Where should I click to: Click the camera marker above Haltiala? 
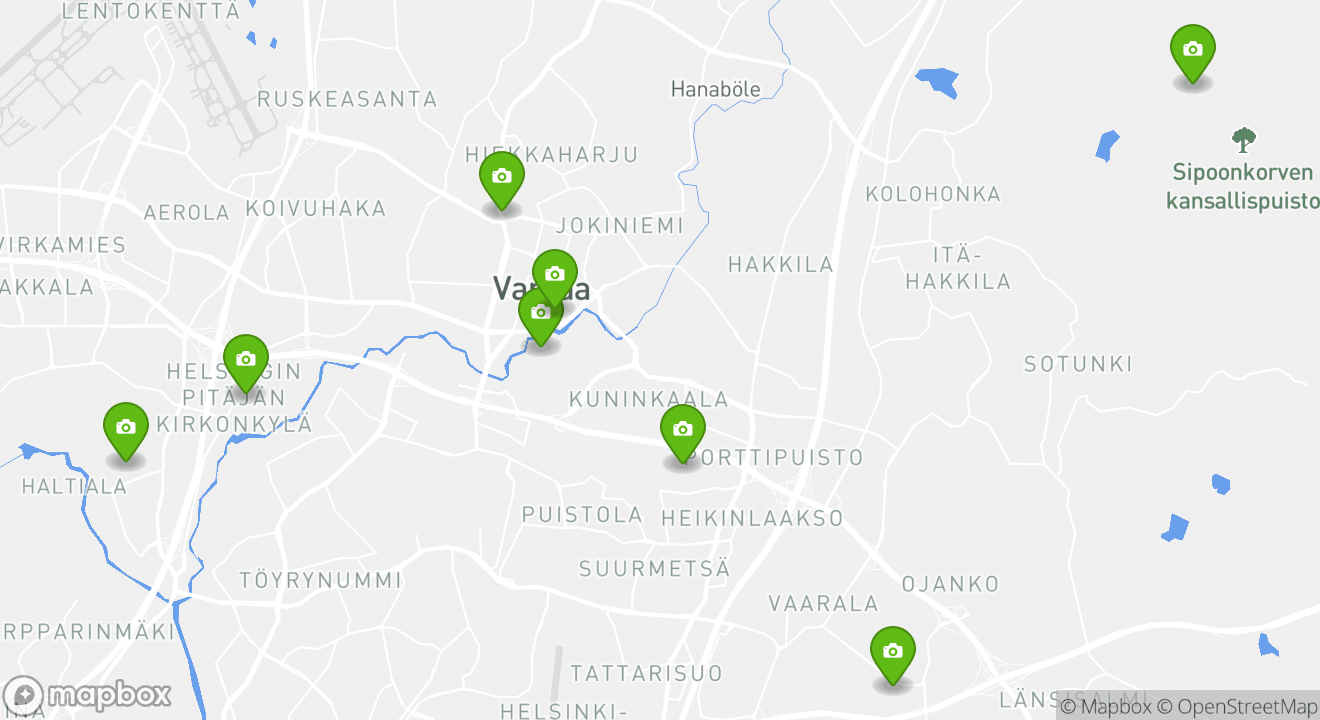click(126, 431)
